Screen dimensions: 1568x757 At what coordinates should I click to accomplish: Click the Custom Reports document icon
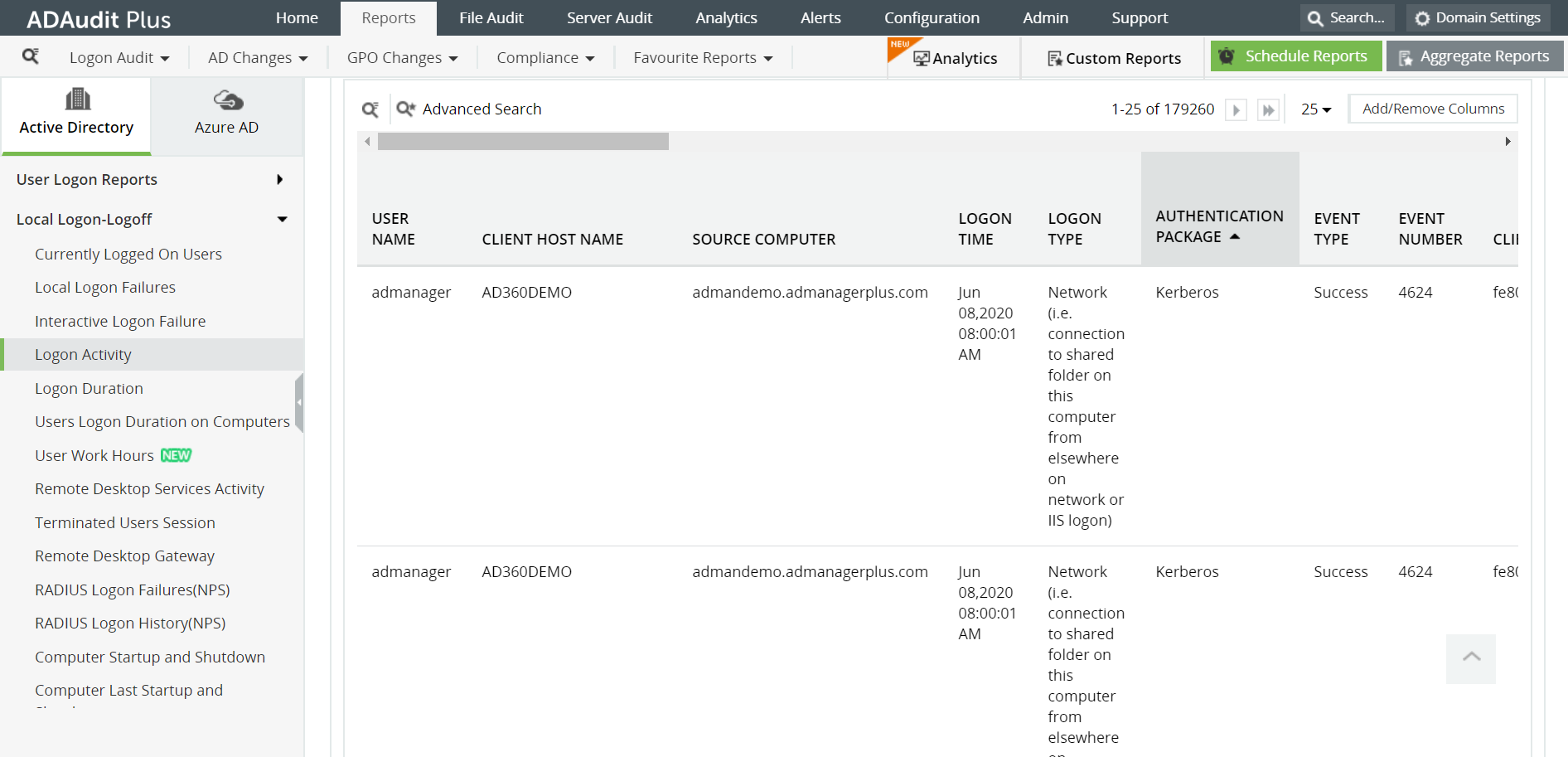point(1055,58)
